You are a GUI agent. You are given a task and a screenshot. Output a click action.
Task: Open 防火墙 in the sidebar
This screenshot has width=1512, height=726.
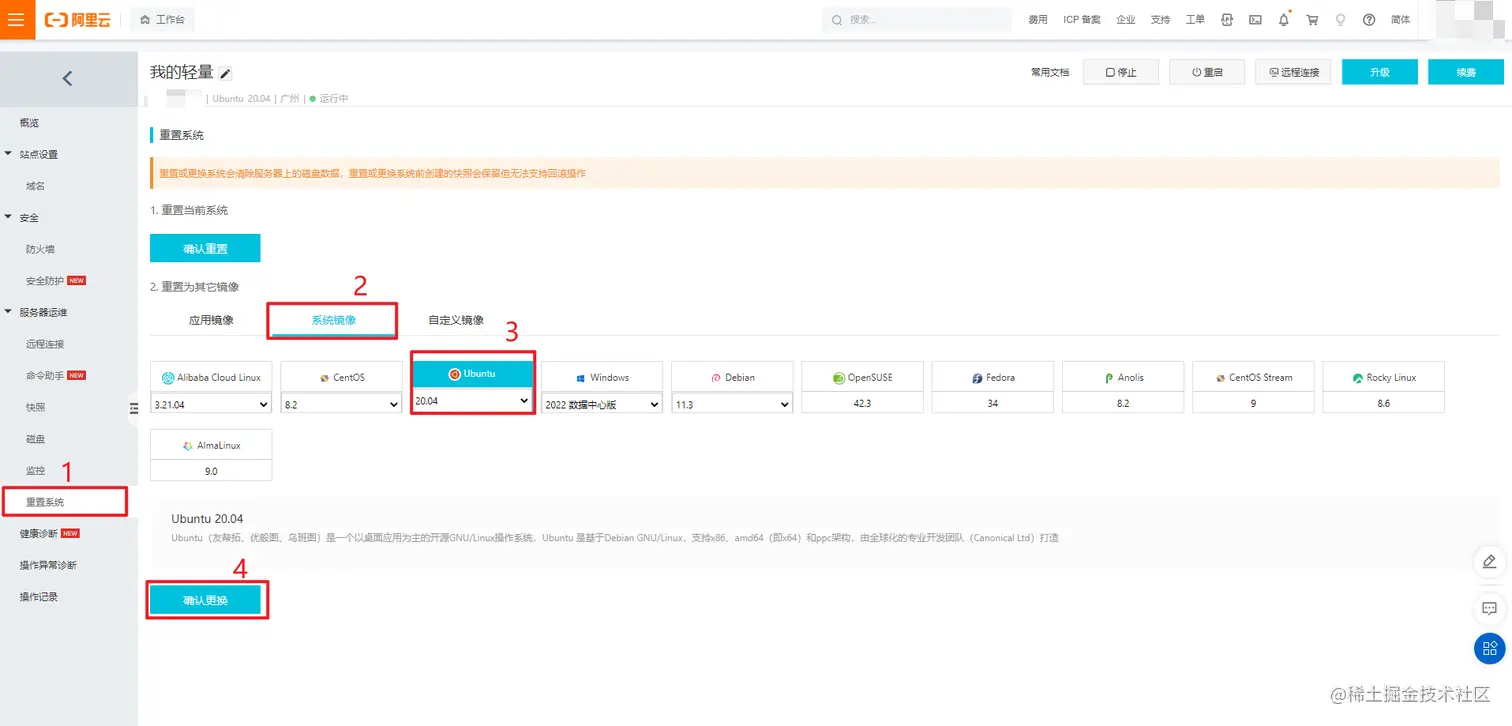tap(40, 249)
